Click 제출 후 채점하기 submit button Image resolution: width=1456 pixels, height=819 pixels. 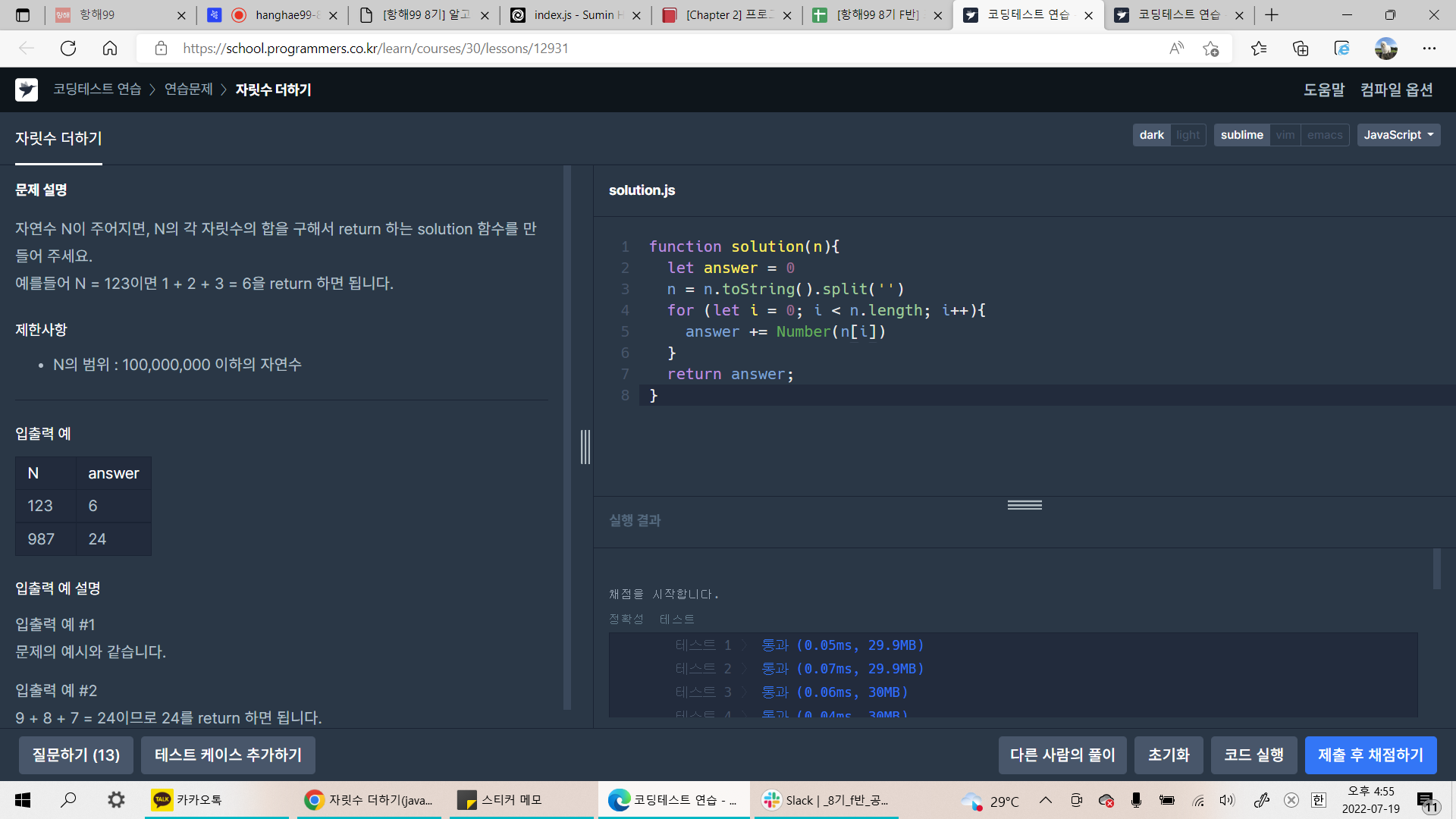(x=1370, y=755)
